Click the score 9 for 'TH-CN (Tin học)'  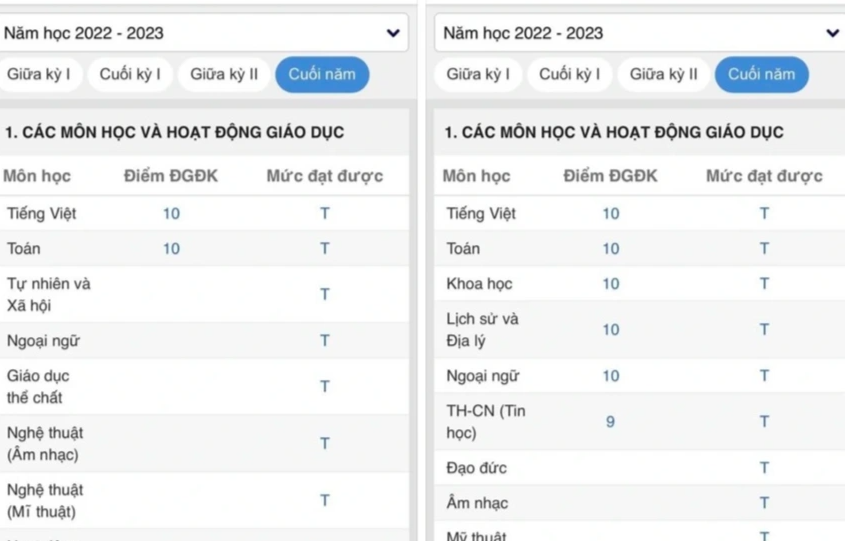(610, 422)
